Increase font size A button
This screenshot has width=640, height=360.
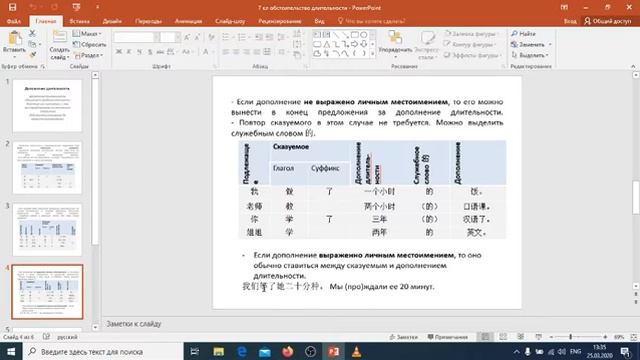187,38
